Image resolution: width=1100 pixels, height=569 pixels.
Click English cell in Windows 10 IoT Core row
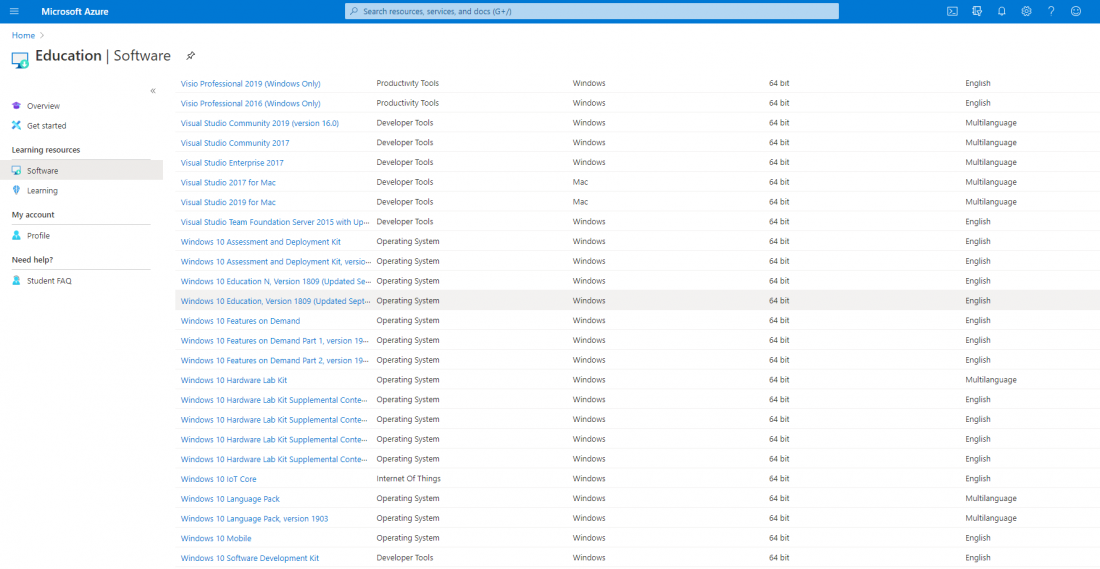tap(978, 478)
